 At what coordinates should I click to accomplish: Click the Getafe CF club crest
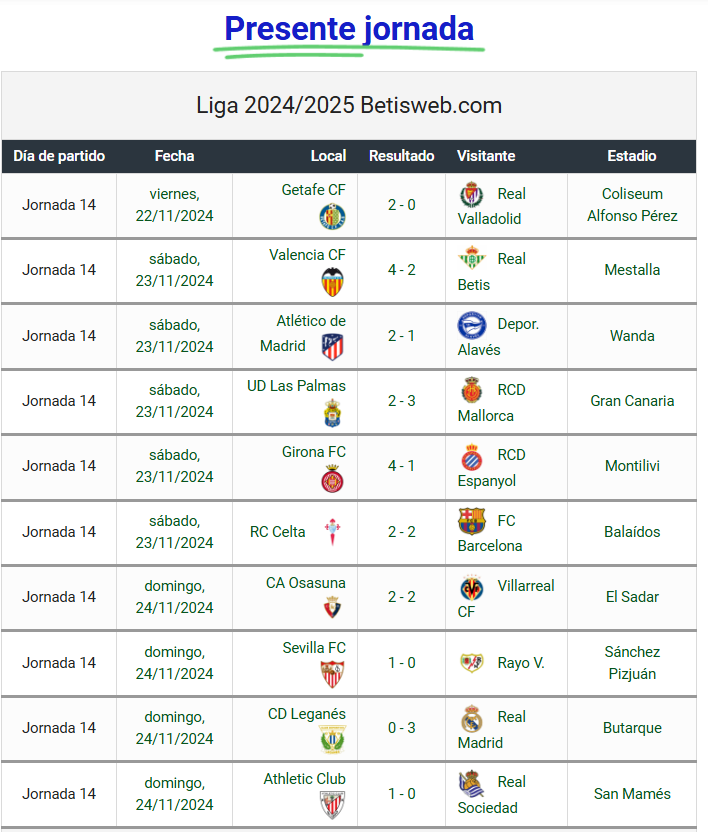click(332, 216)
